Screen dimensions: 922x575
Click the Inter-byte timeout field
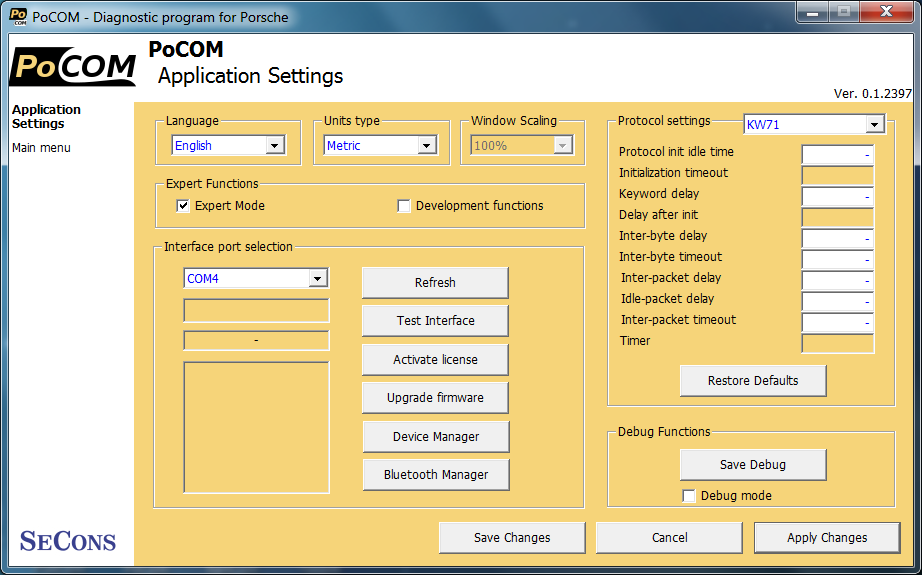point(837,259)
